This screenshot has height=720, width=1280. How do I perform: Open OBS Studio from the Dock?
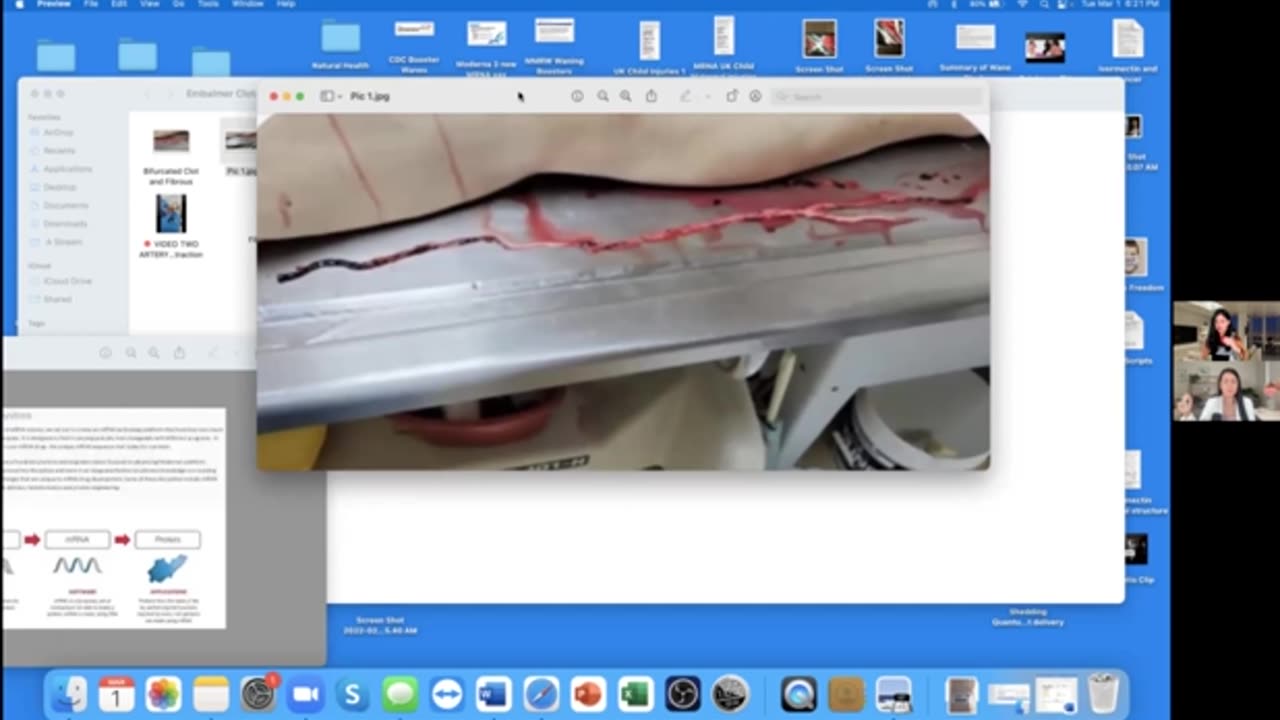(683, 694)
